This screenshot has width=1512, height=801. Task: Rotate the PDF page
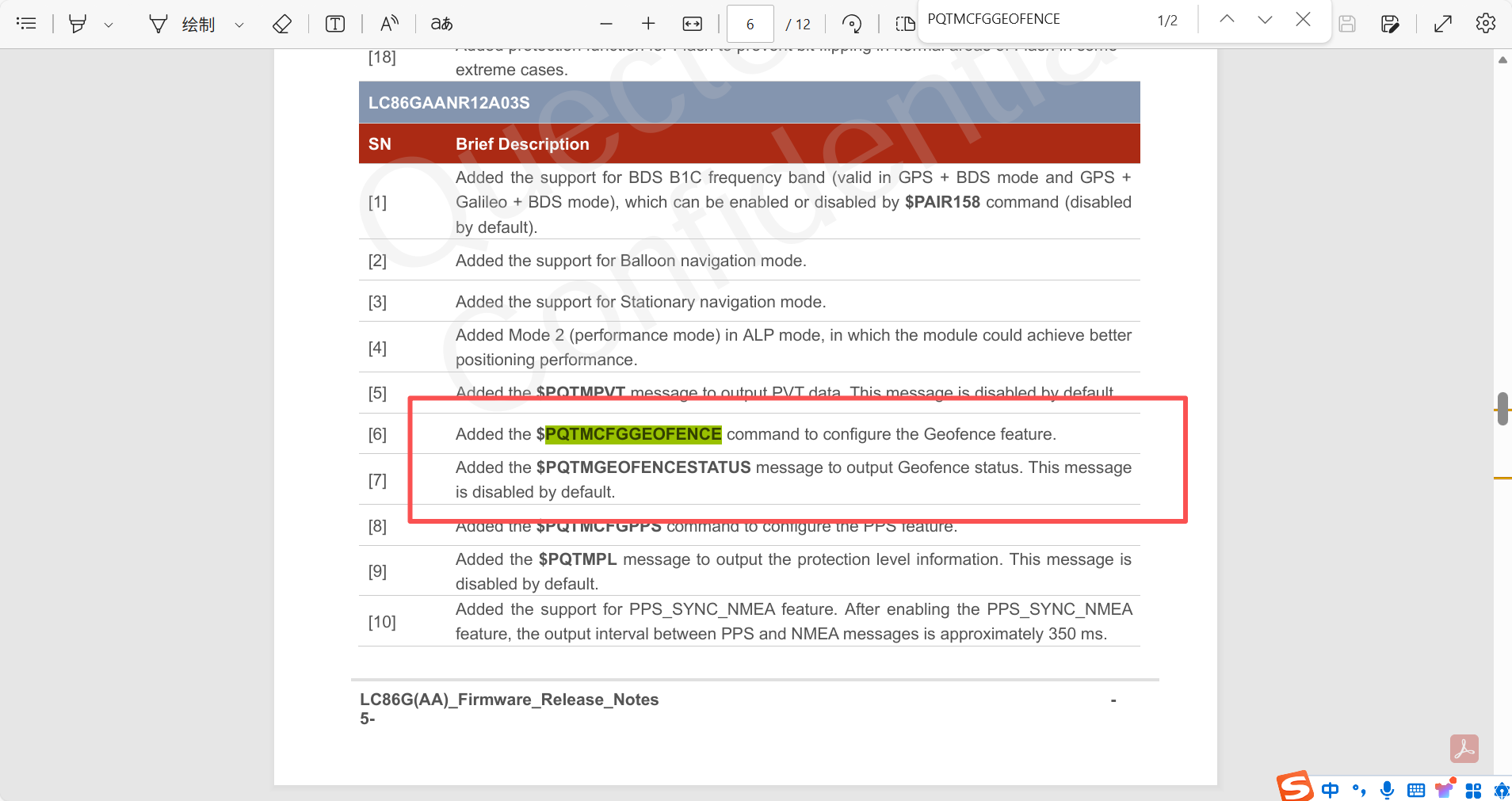852,24
